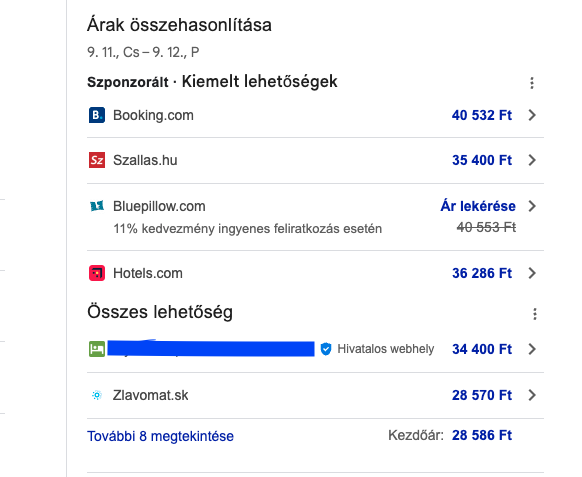Screen dimensions: 582x477
Task: Expand the Szallas.hu offer chevron
Action: coord(532,160)
